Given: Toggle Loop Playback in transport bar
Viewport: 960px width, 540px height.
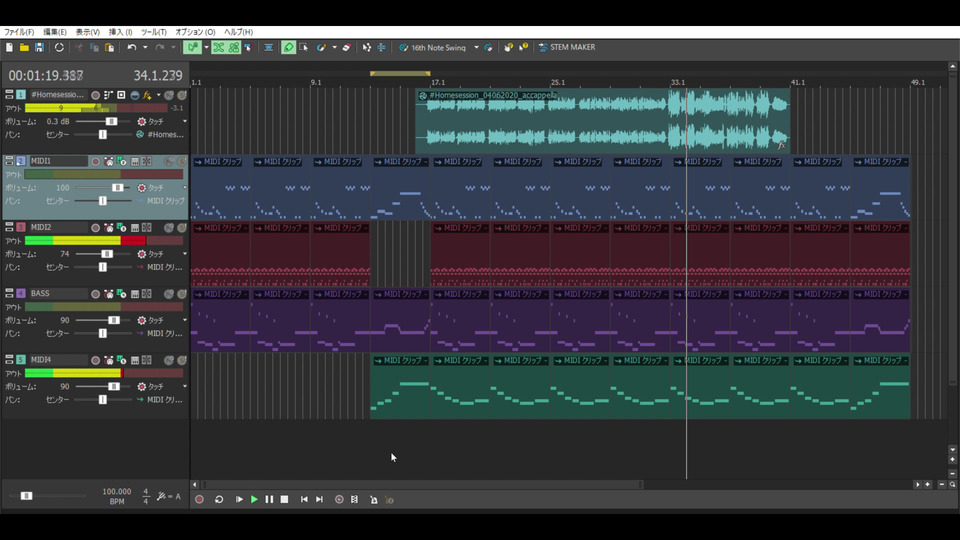Looking at the screenshot, I should click(219, 499).
